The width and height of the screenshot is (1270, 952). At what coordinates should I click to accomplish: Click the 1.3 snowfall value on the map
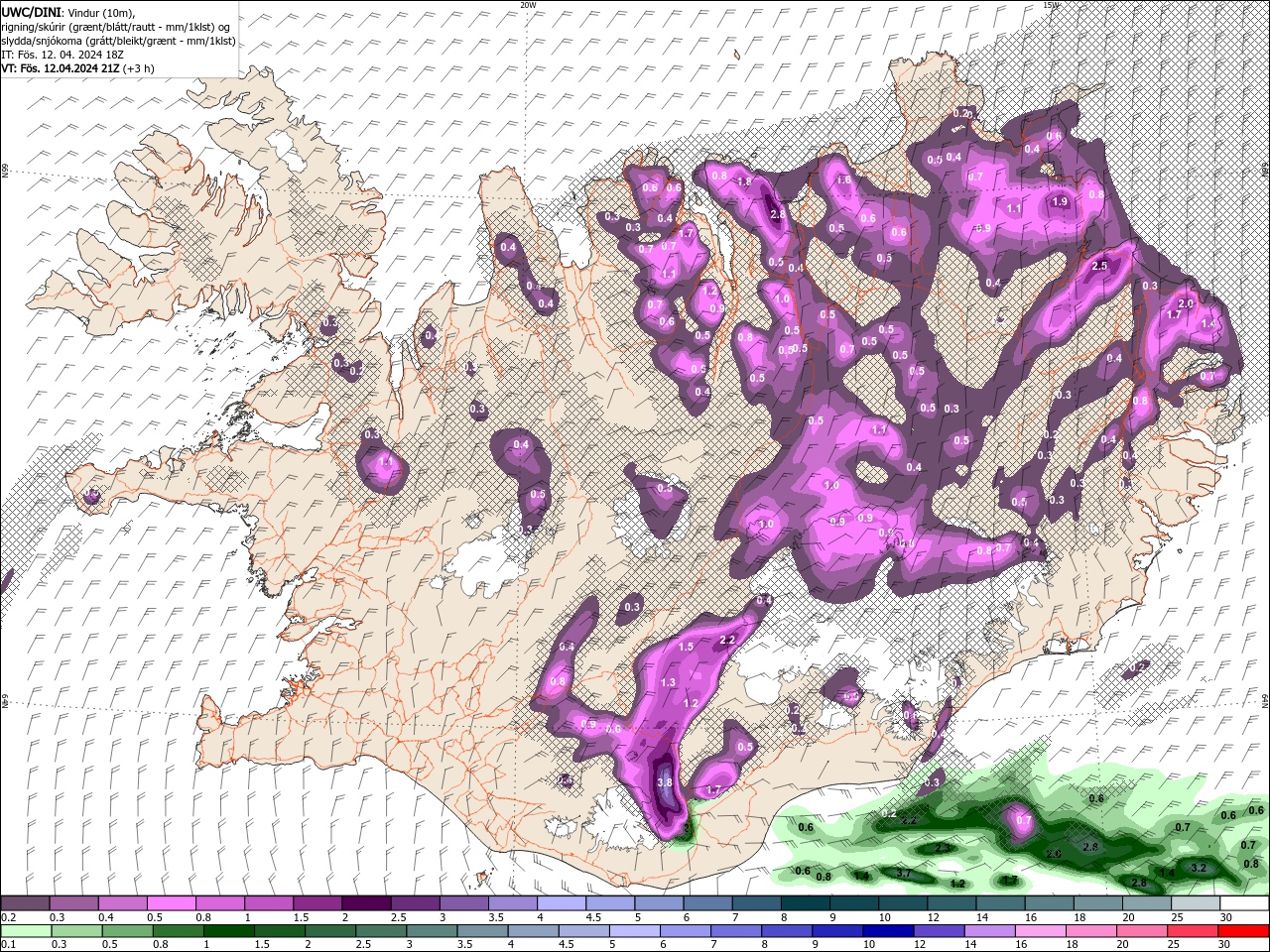(x=668, y=682)
